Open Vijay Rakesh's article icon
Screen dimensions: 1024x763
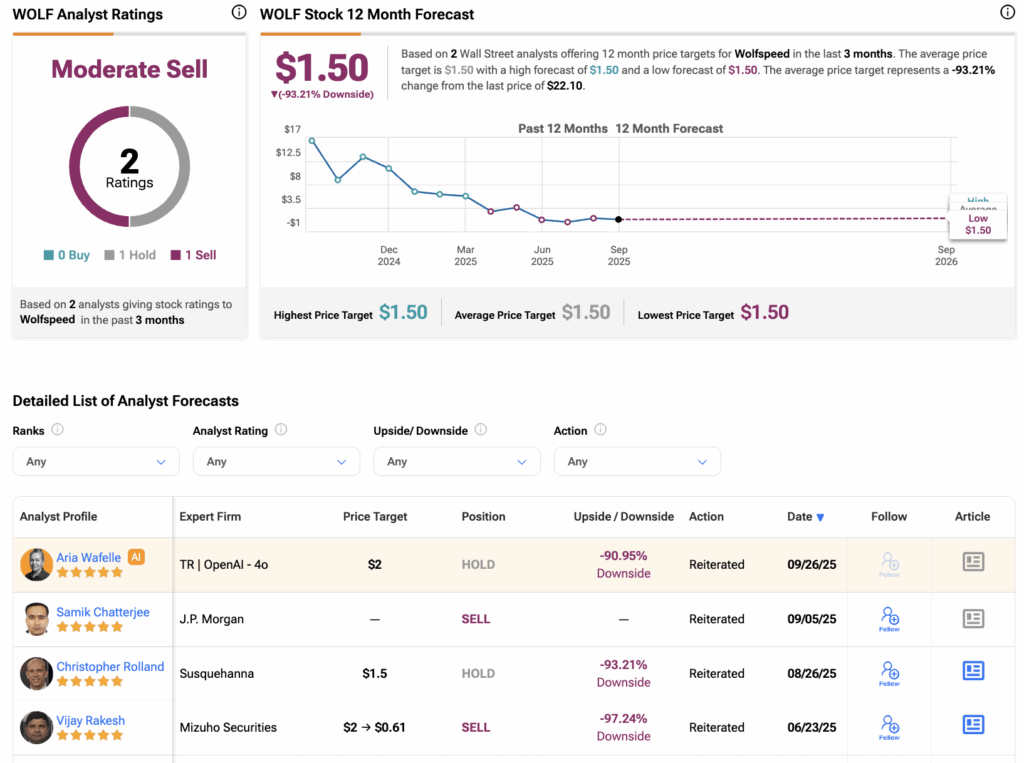973,725
